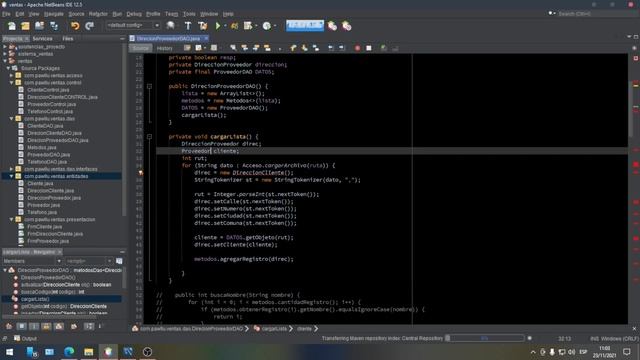Click the memory usage indicator bar
The height and width of the screenshot is (360, 640).
(x=304, y=25)
